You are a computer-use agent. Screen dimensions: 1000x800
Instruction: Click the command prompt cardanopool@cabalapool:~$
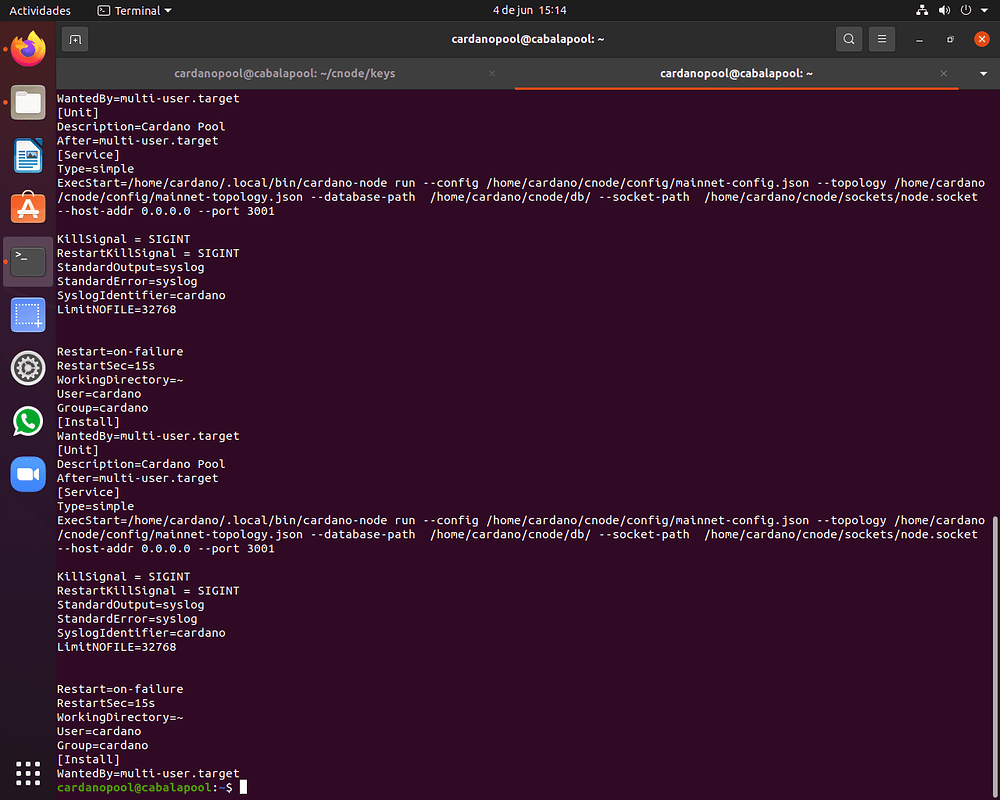[x=145, y=787]
